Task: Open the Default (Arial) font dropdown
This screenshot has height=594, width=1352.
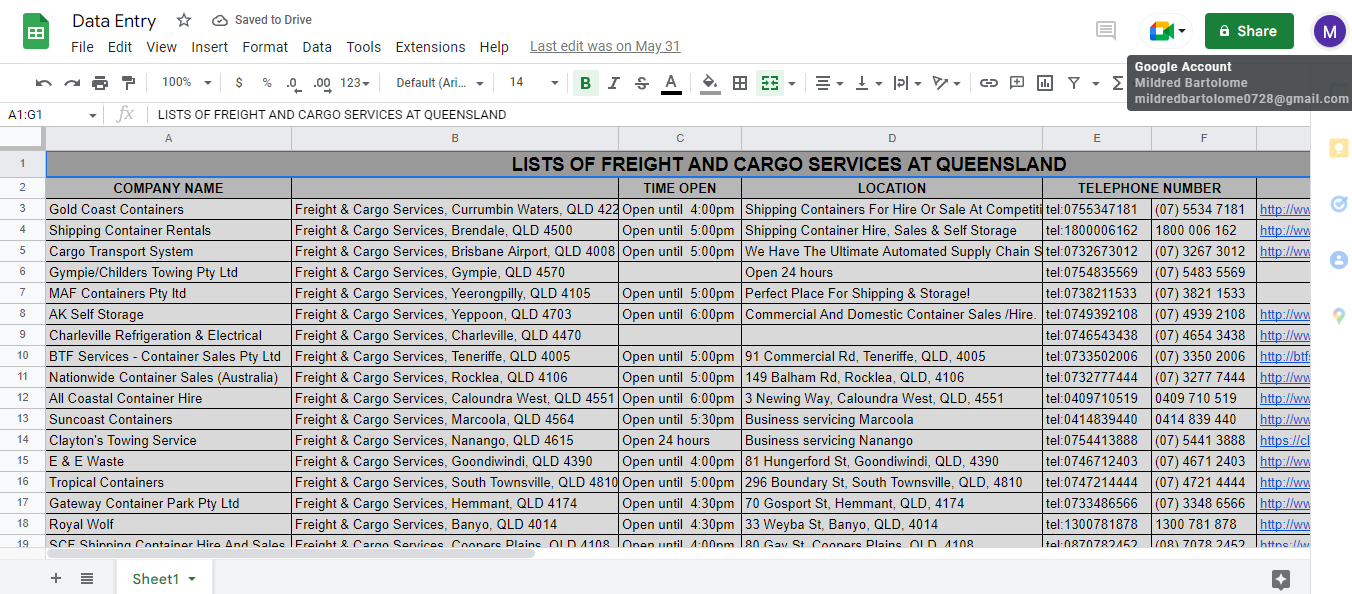Action: 440,83
